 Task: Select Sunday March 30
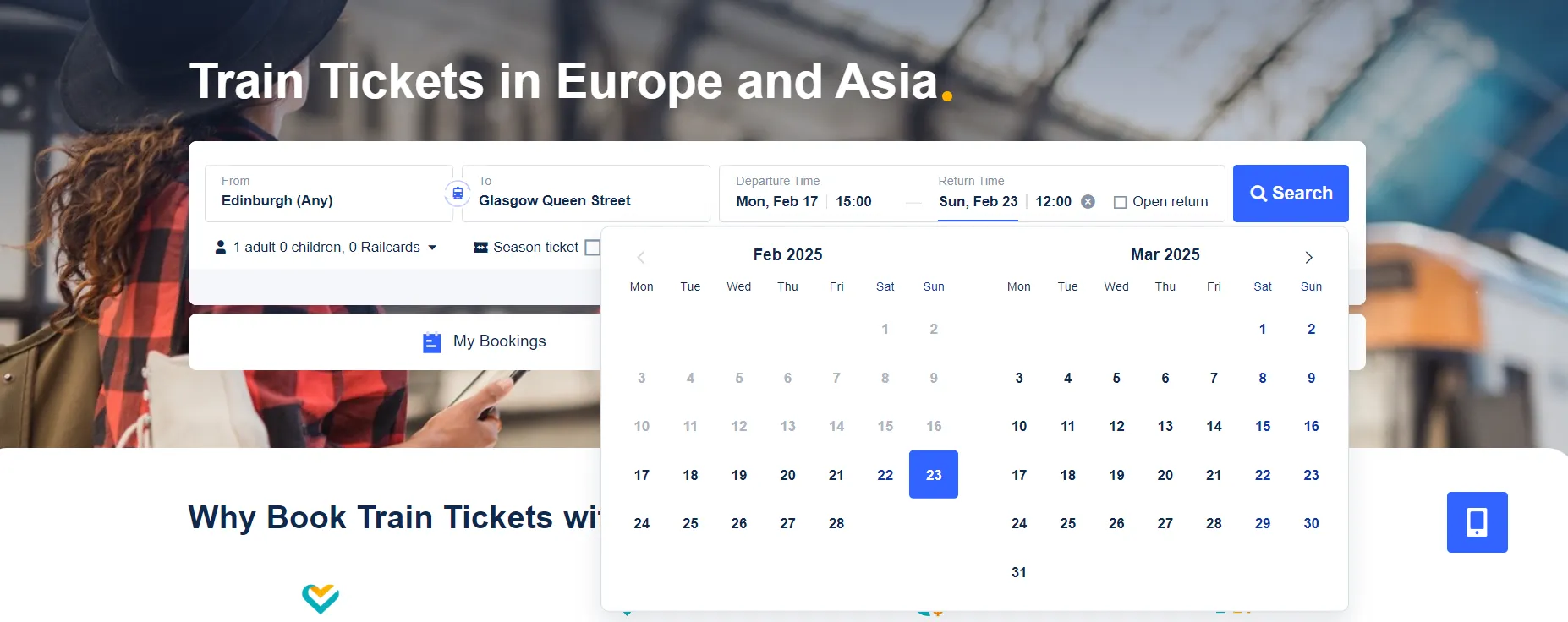[x=1312, y=523]
